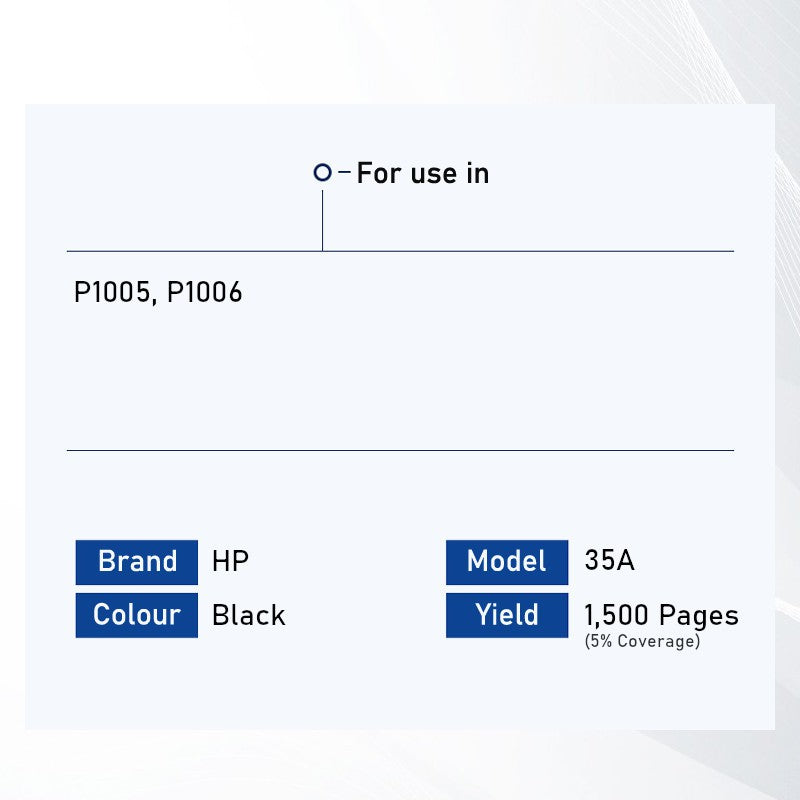Image resolution: width=800 pixels, height=800 pixels.
Task: Select the P1005 printer model text
Action: pyautogui.click(x=112, y=293)
